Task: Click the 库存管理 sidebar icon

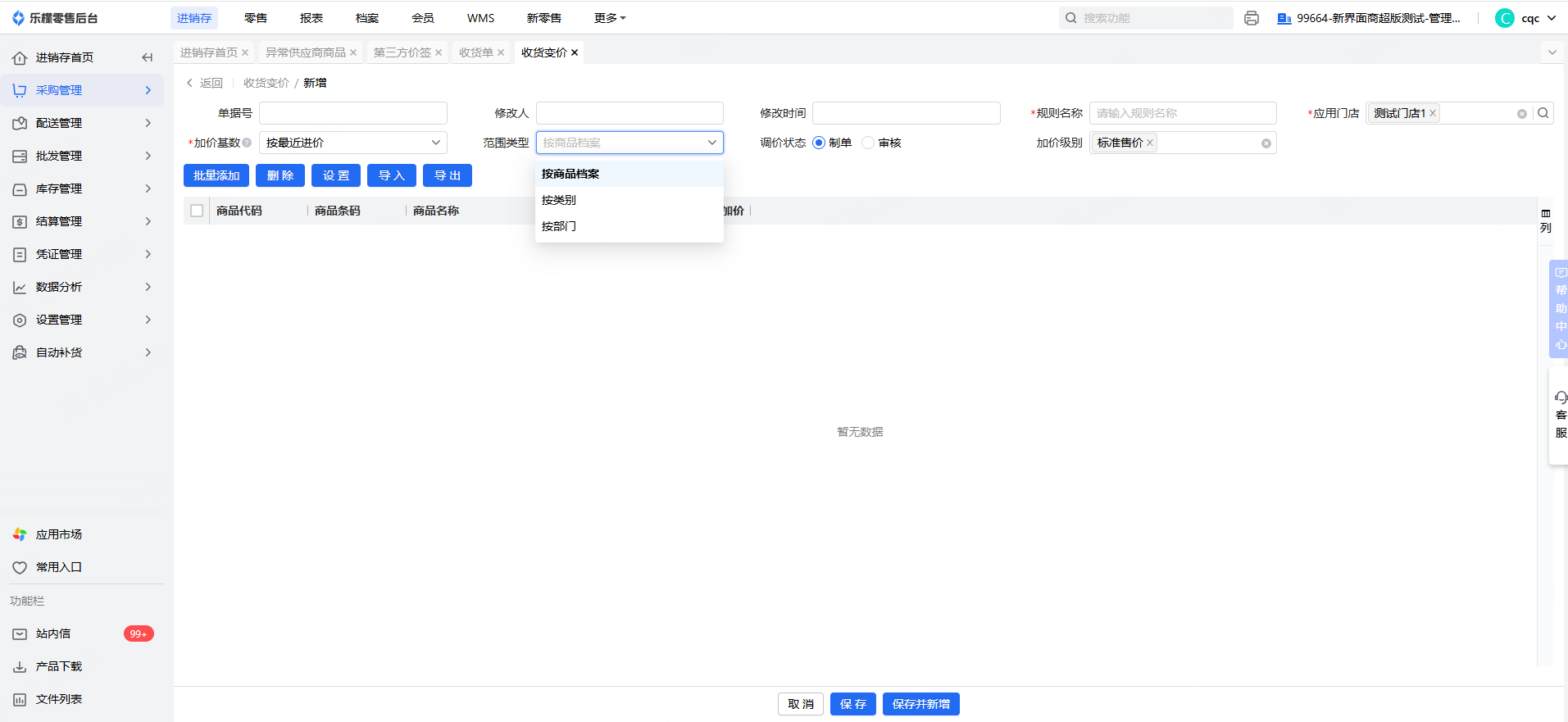Action: [20, 188]
